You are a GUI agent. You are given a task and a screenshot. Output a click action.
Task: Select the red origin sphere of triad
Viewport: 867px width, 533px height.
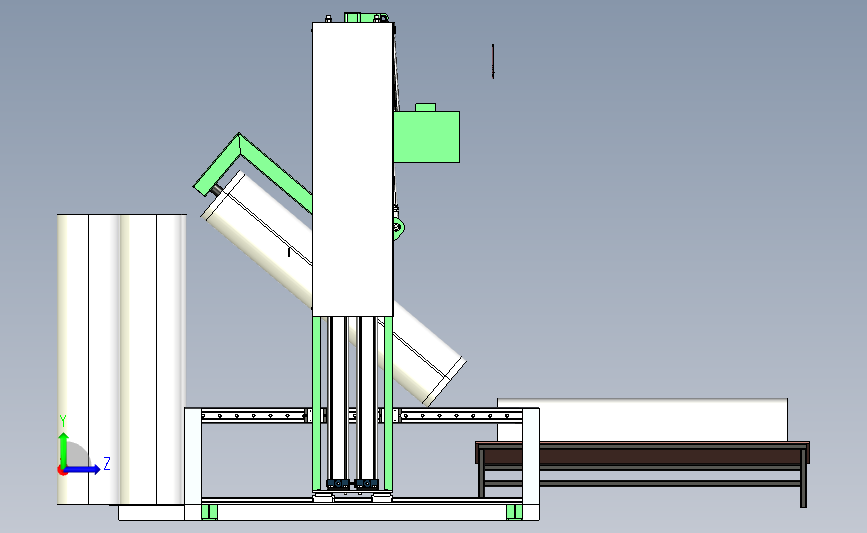[x=62, y=471]
